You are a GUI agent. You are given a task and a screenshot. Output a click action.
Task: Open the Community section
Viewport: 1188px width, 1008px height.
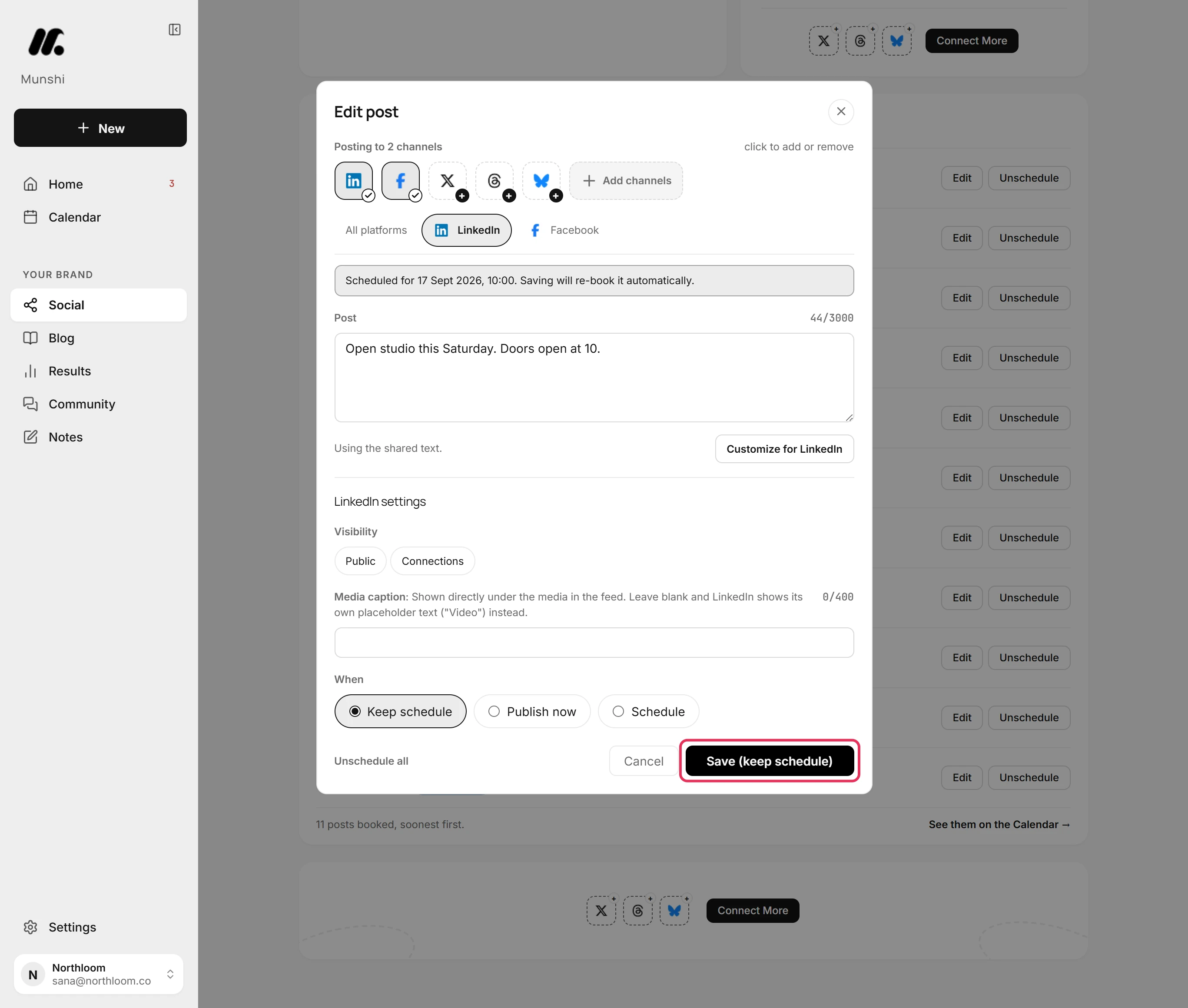(x=98, y=404)
